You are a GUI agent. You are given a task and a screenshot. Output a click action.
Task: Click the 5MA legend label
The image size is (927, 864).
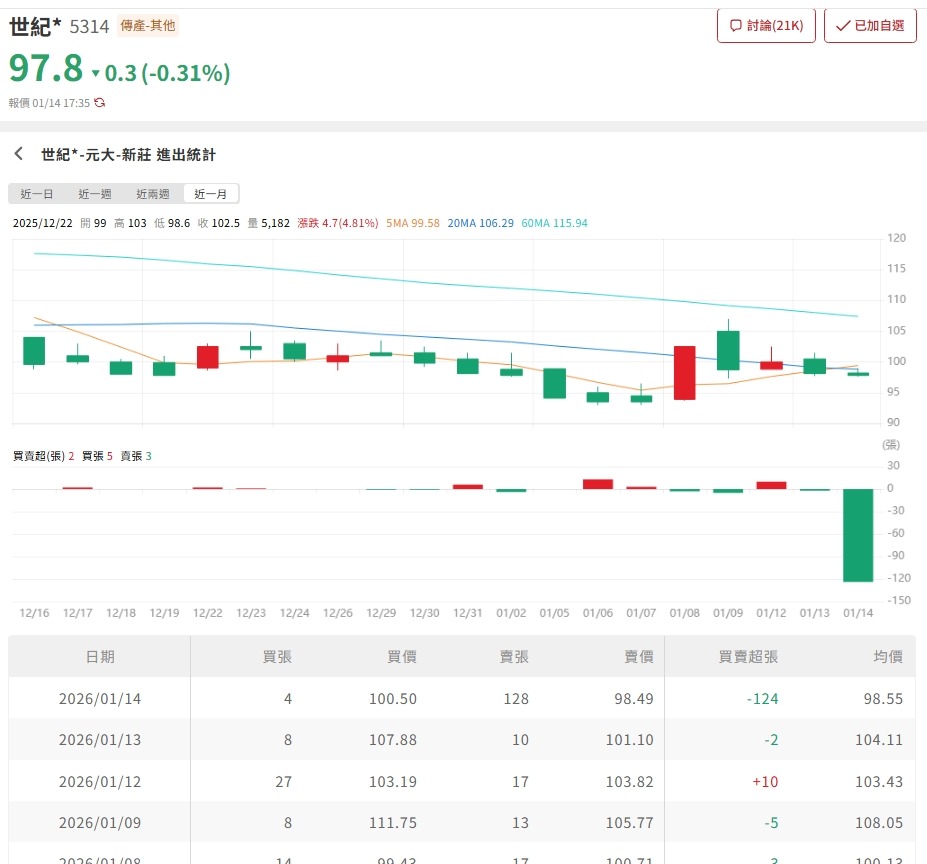click(x=412, y=223)
